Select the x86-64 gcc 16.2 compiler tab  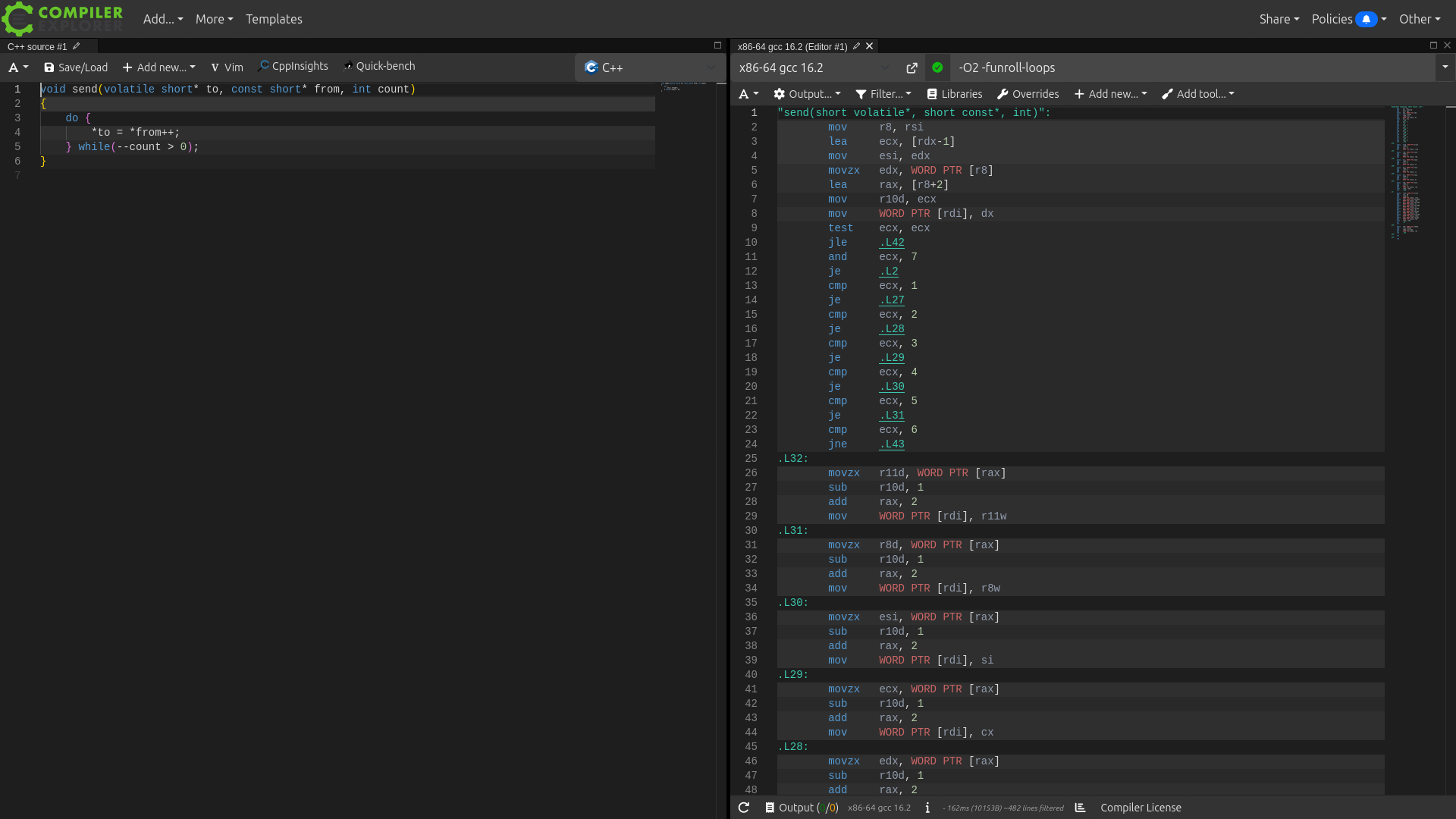(x=792, y=46)
